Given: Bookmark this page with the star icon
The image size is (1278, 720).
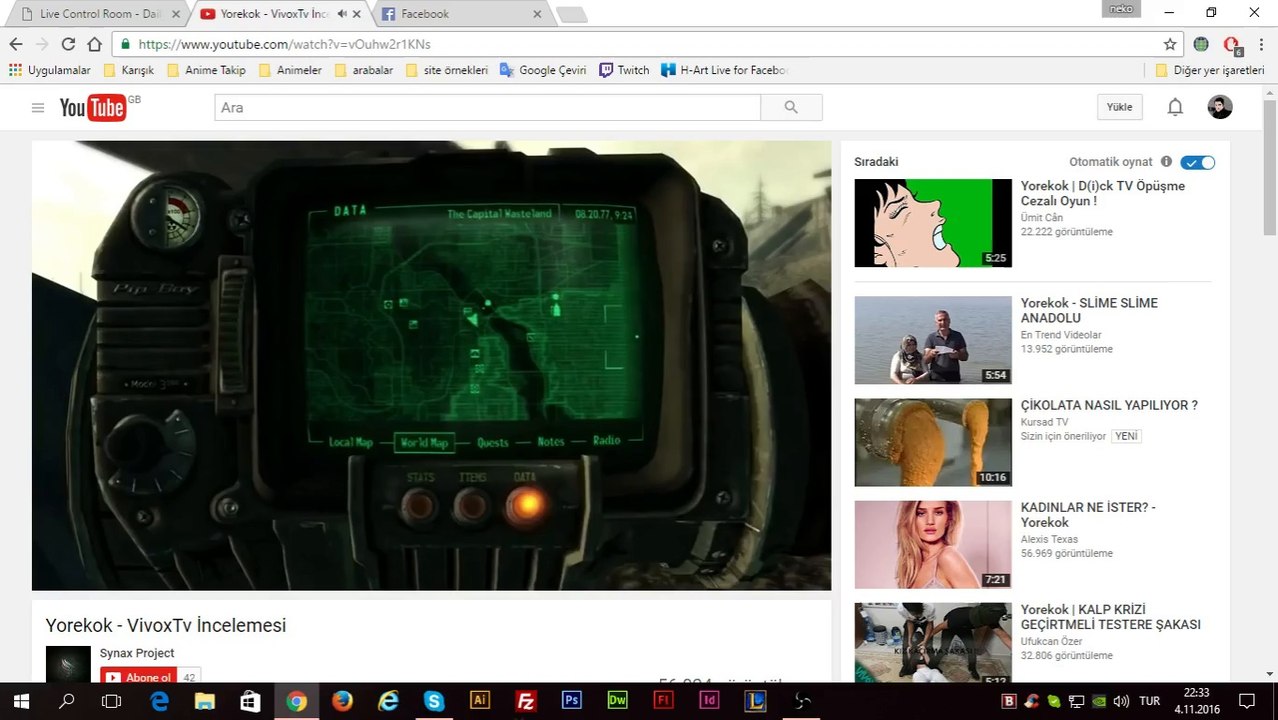Looking at the screenshot, I should tap(1170, 44).
